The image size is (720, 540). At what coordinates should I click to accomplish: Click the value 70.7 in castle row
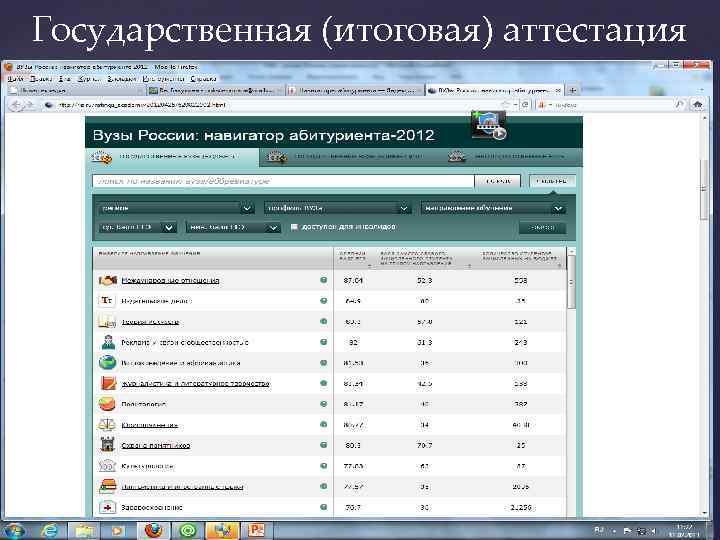424,445
